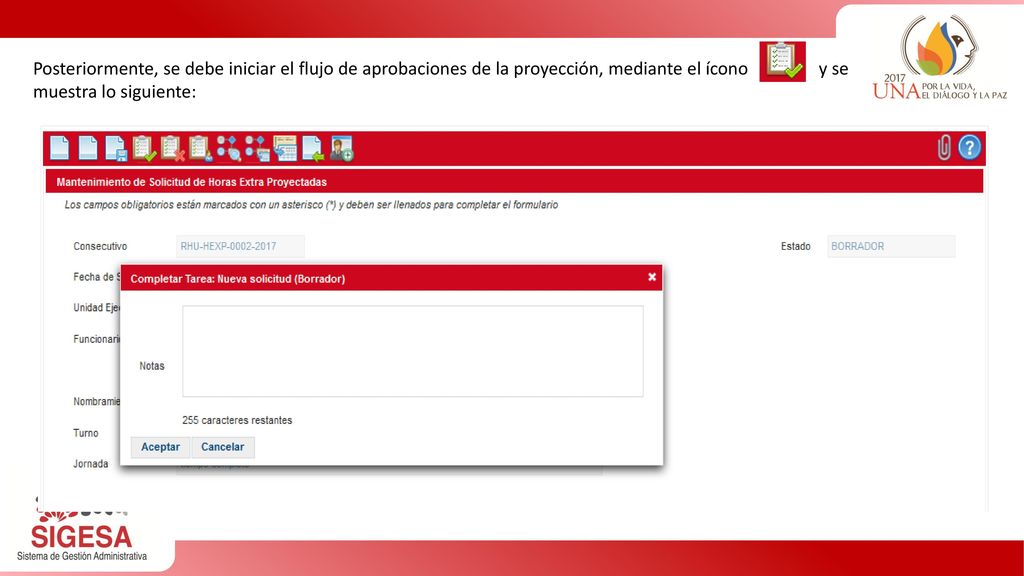
Task: Click the document with green back arrow icon
Action: pyautogui.click(x=313, y=148)
